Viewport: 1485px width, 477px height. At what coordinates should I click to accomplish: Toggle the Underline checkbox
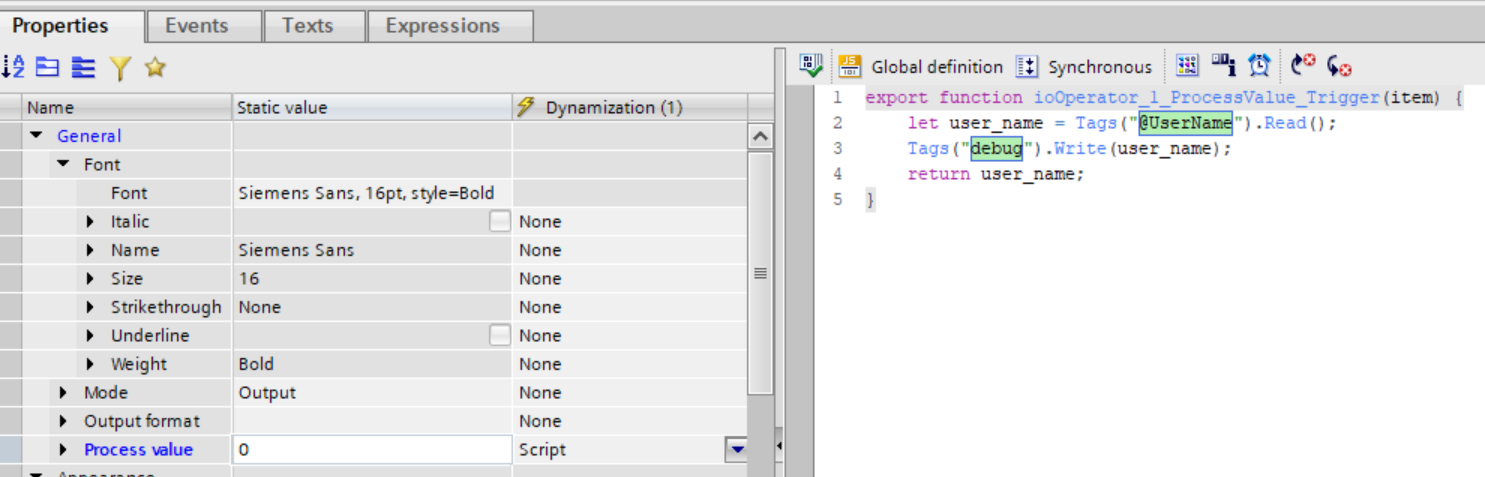(499, 336)
